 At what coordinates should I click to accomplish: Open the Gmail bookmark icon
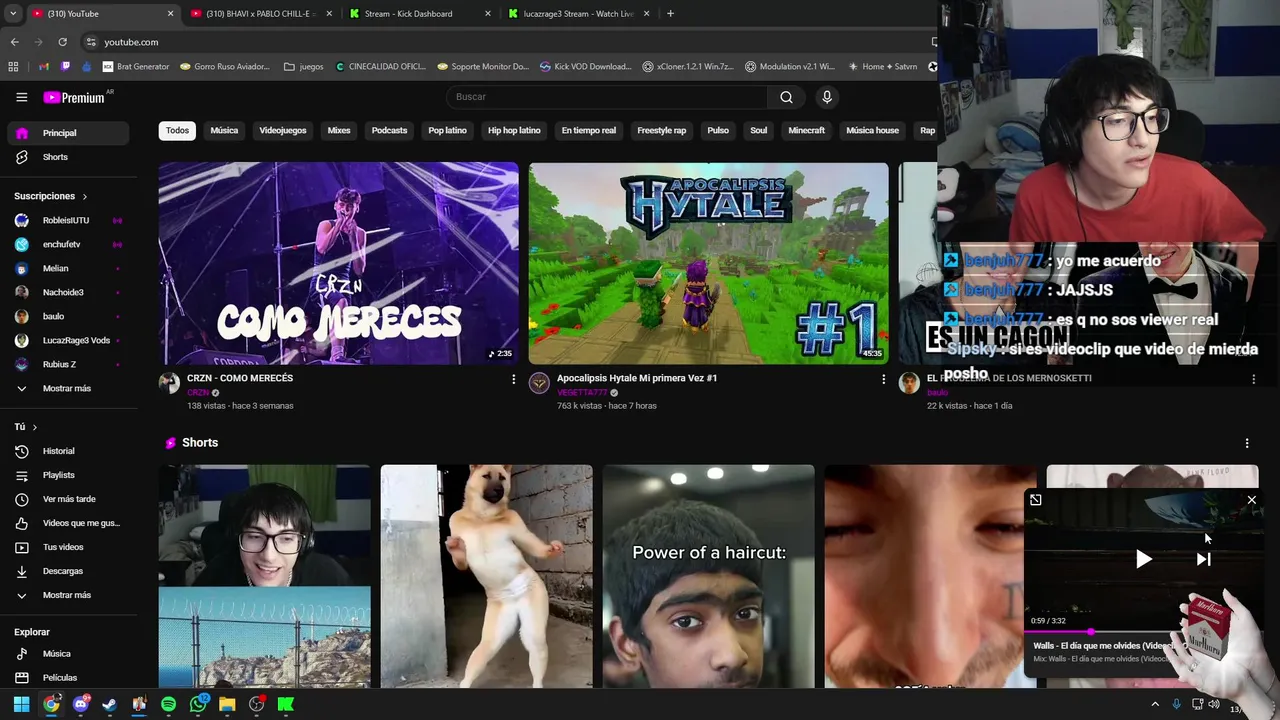(x=43, y=67)
